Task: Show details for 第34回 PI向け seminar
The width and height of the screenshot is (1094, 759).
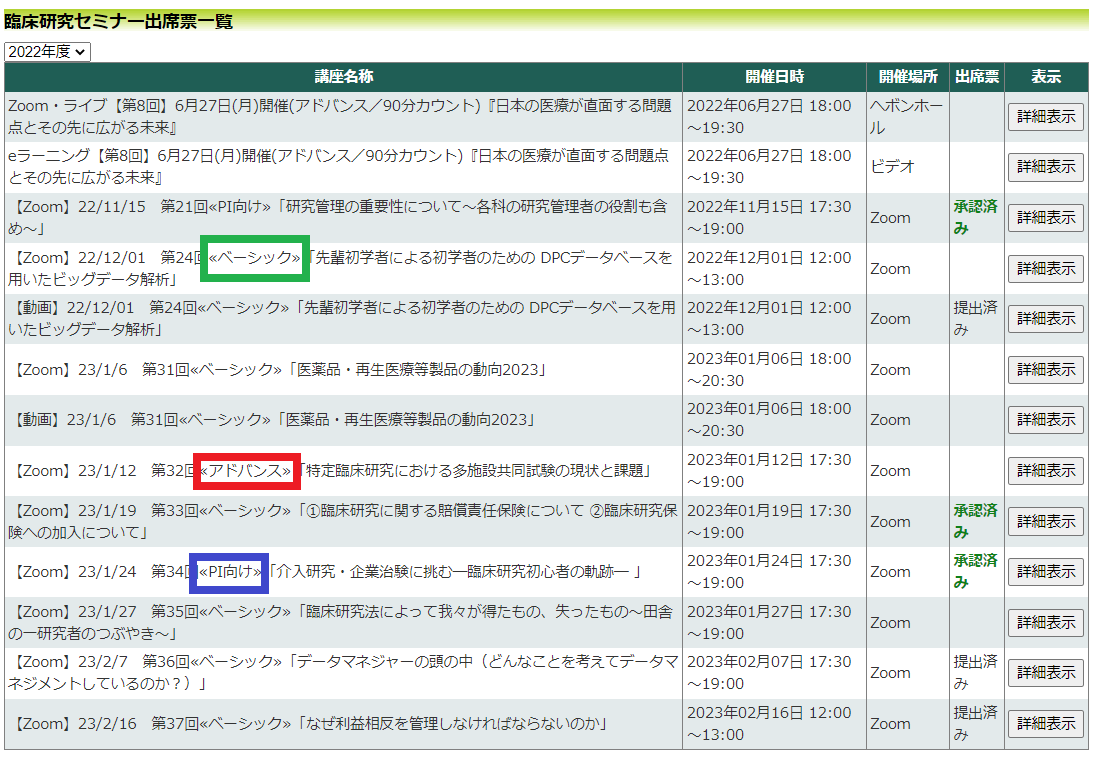Action: click(1046, 571)
